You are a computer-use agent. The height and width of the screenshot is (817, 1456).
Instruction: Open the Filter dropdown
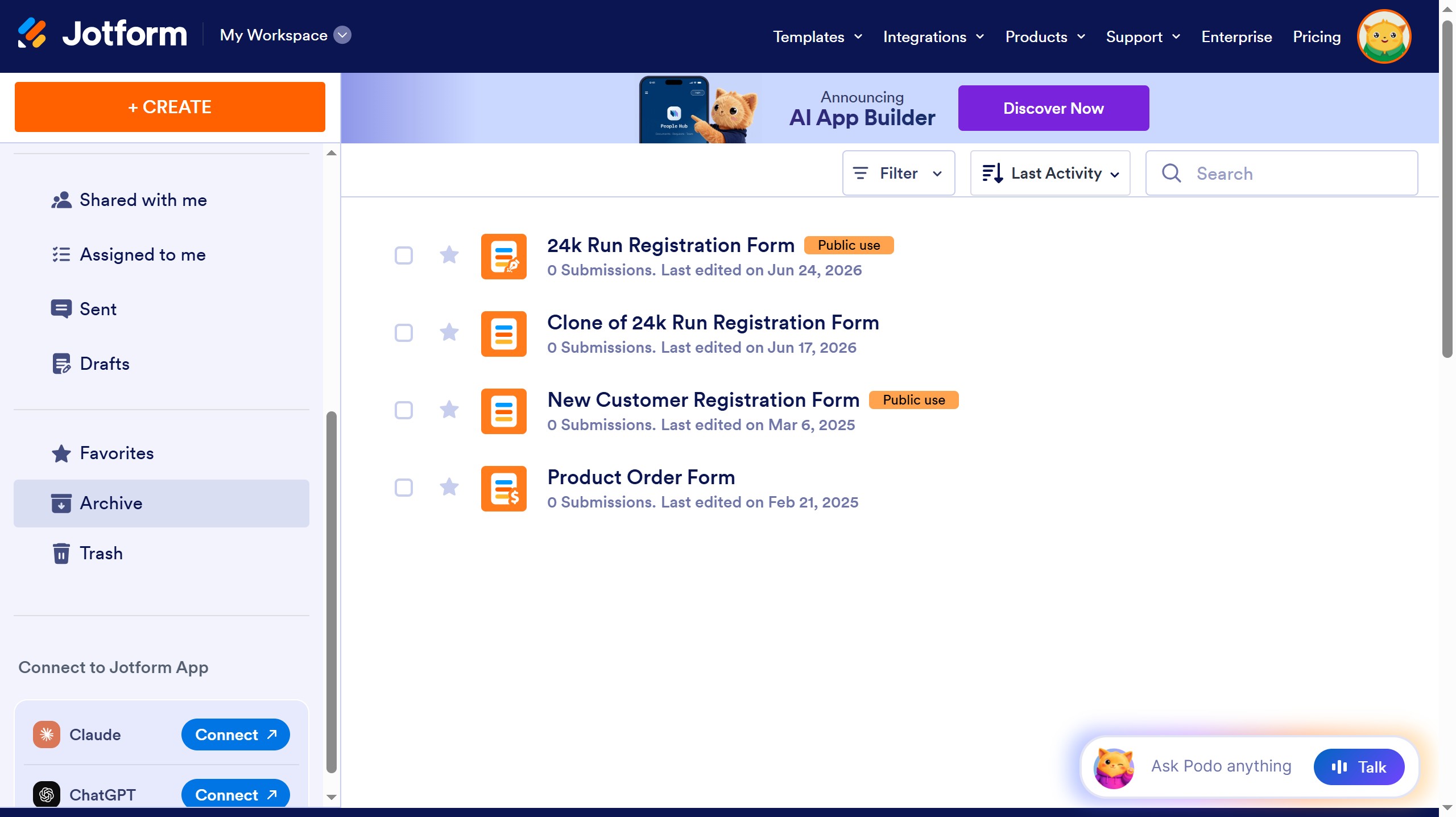click(x=899, y=173)
